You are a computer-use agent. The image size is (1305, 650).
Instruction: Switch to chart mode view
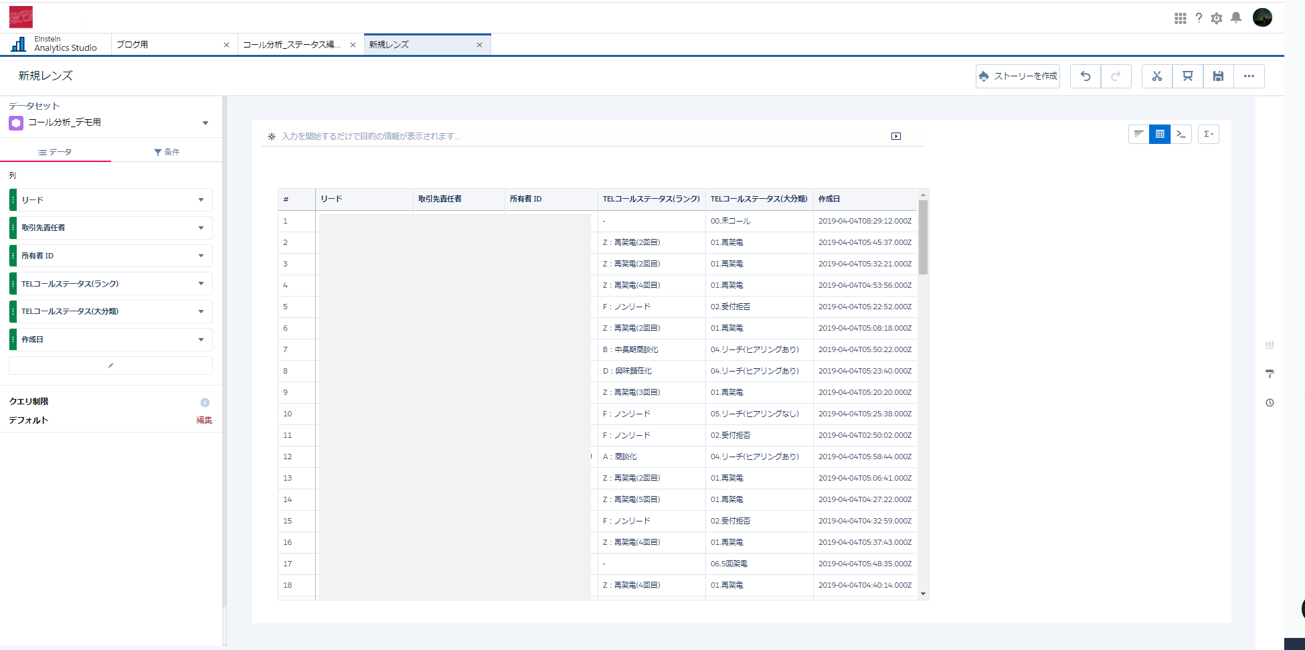click(1138, 134)
